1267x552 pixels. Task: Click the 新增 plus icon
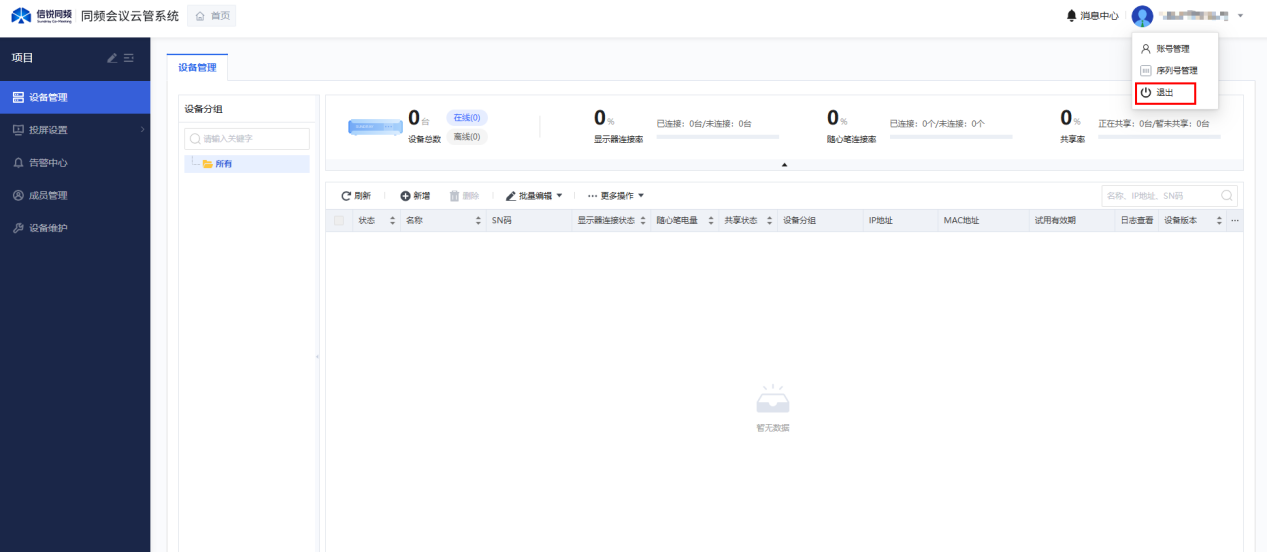pyautogui.click(x=406, y=196)
